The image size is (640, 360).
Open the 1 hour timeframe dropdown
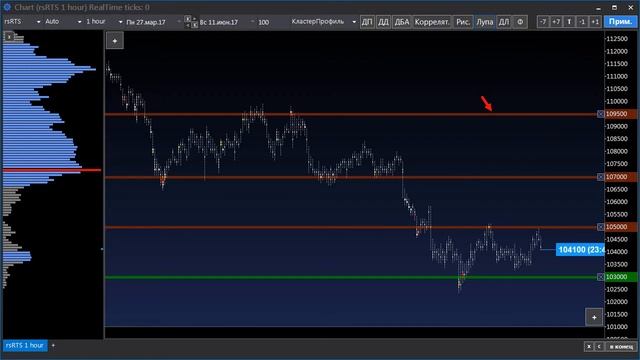tap(104, 22)
